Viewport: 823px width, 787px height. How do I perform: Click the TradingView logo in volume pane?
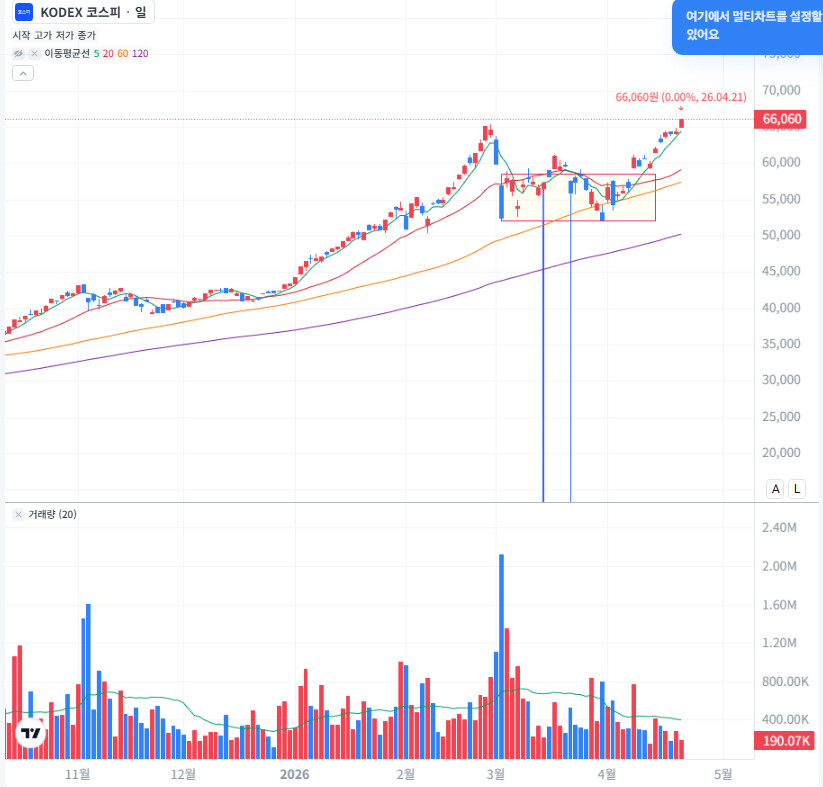coord(30,733)
